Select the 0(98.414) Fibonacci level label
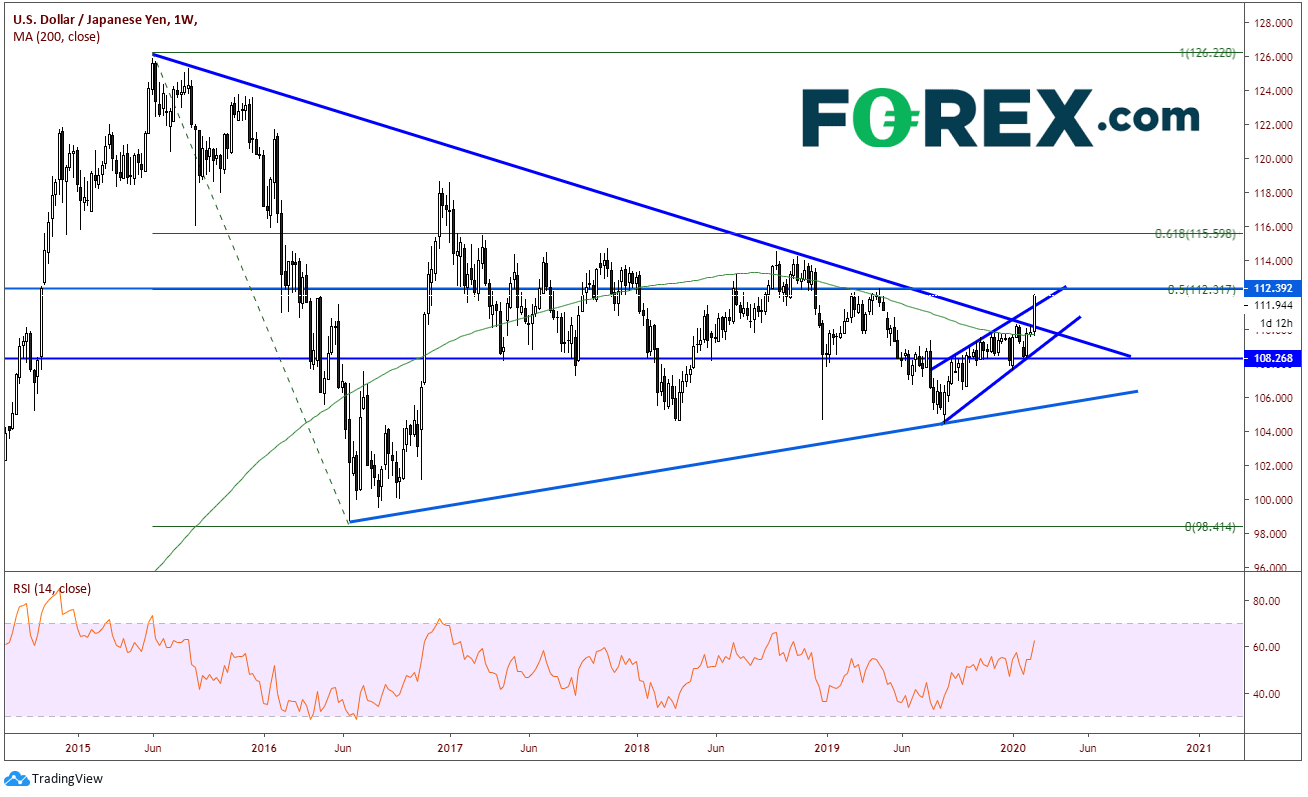The width and height of the screenshot is (1308, 797). (1209, 525)
